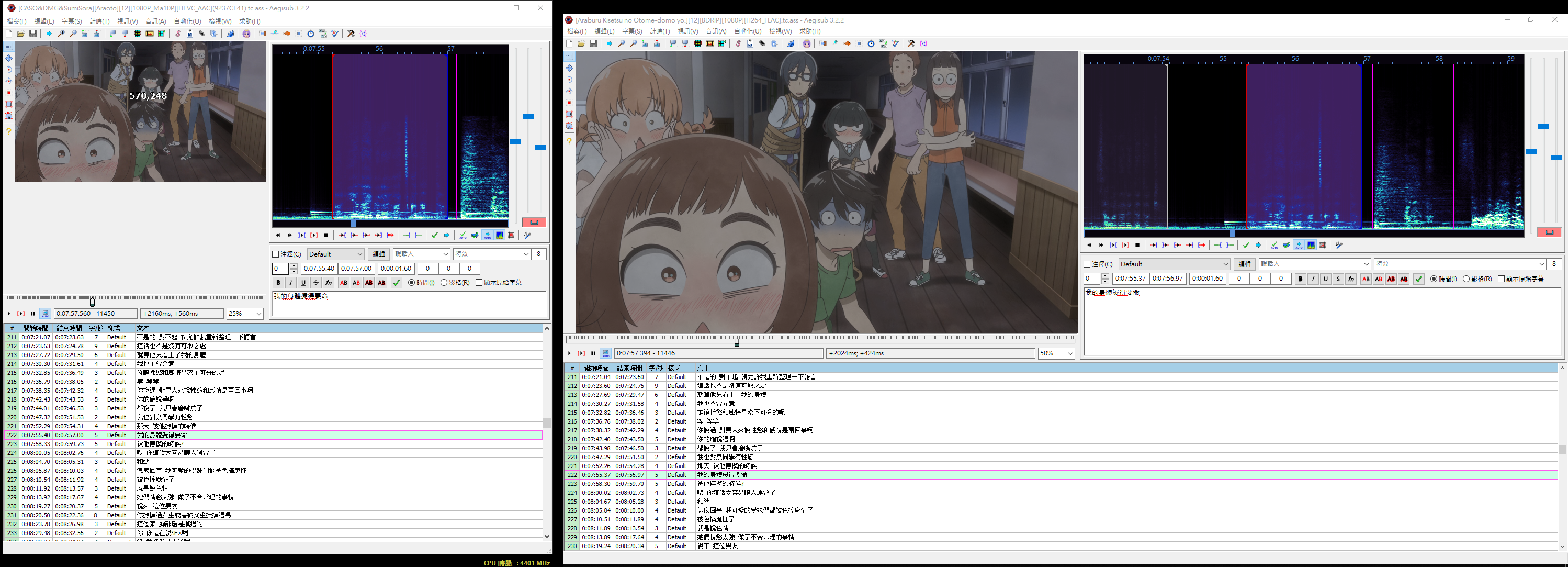
Task: Click Bold B button in left edit box
Action: (x=278, y=283)
